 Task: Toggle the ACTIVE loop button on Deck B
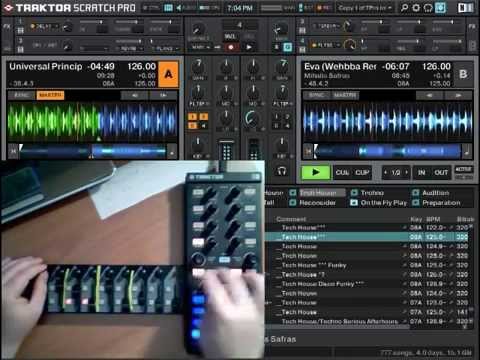pos(463,169)
